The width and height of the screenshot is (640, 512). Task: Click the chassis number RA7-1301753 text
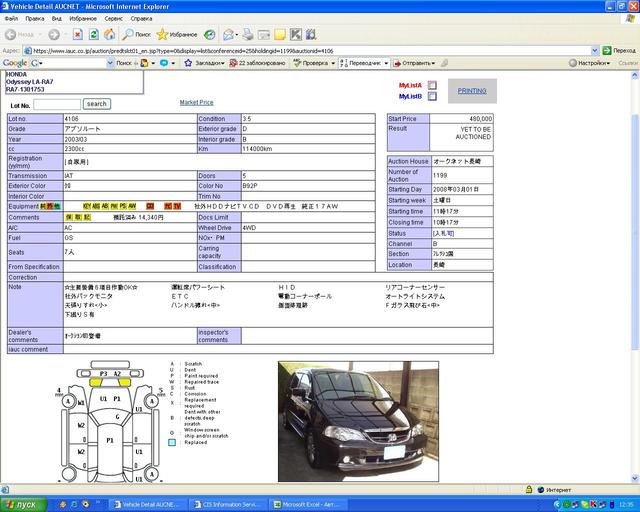(25, 89)
